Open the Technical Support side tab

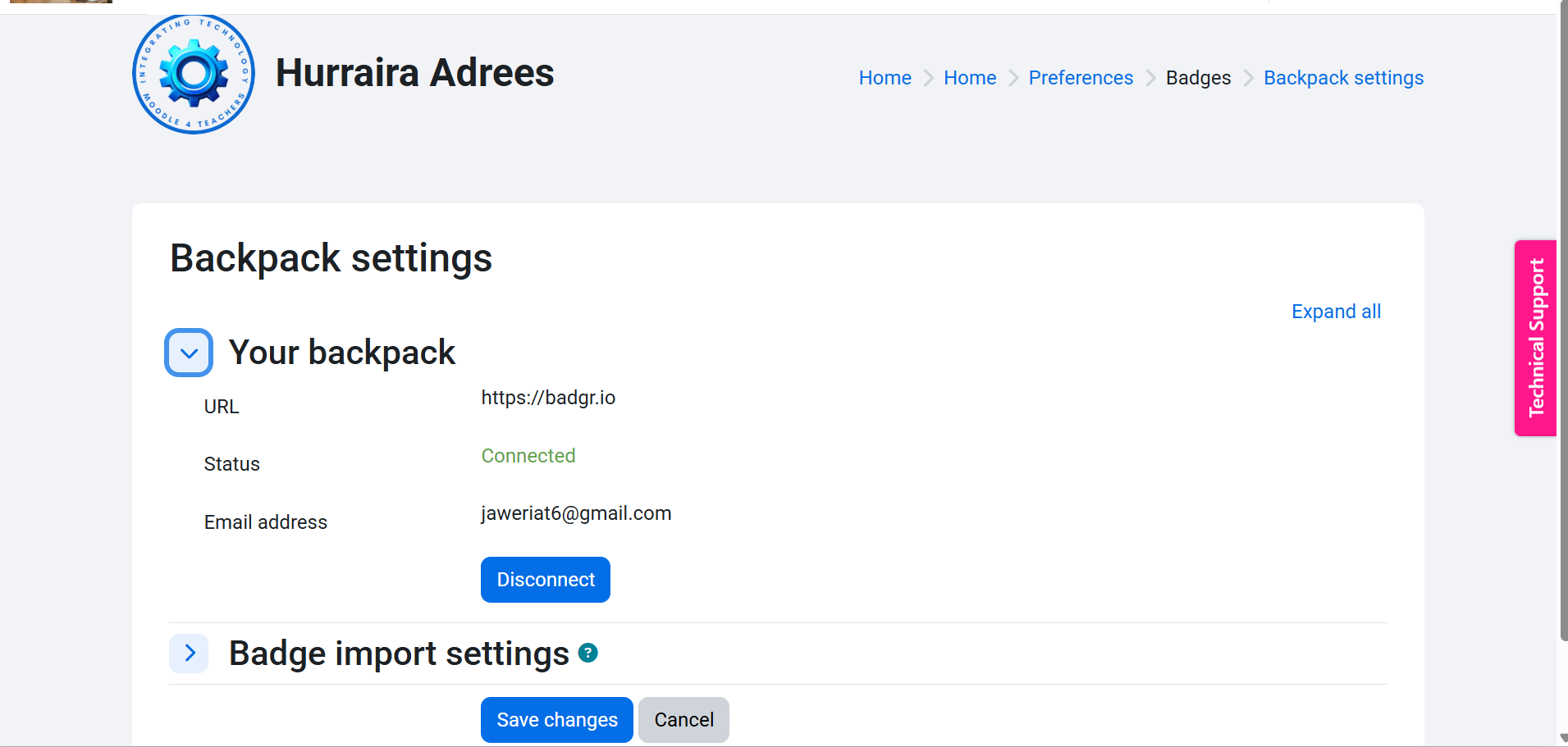[x=1536, y=338]
